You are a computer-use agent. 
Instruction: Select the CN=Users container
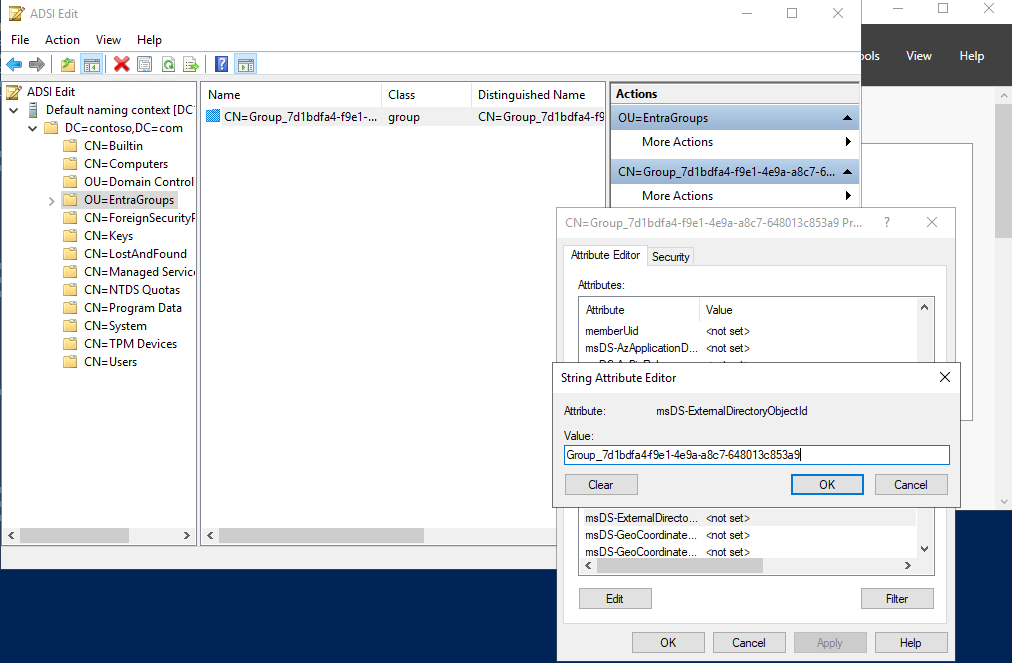click(110, 362)
